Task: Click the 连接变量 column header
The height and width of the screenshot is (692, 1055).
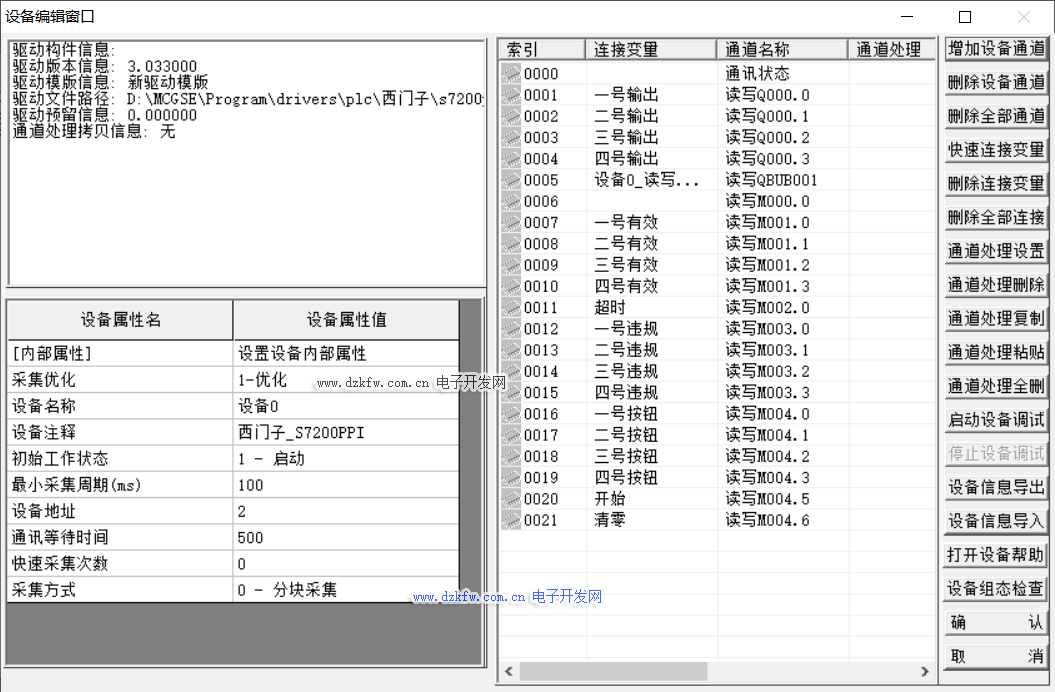Action: pyautogui.click(x=650, y=49)
